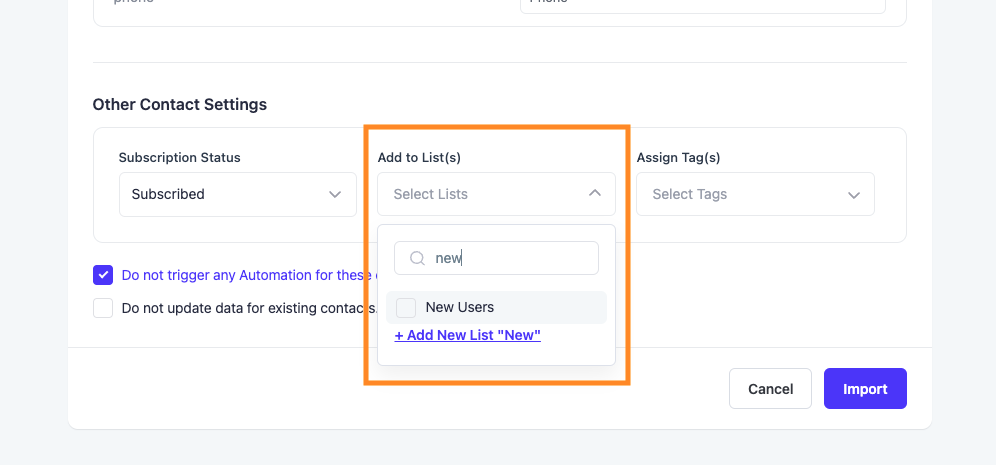Open the Subscription Status dropdown
Image resolution: width=996 pixels, height=465 pixels.
click(238, 194)
